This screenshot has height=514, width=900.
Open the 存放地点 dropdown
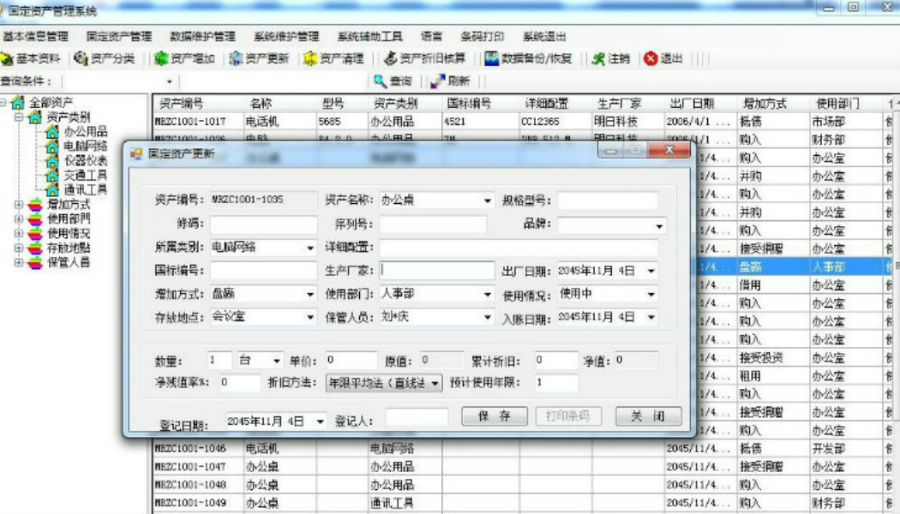click(x=310, y=317)
